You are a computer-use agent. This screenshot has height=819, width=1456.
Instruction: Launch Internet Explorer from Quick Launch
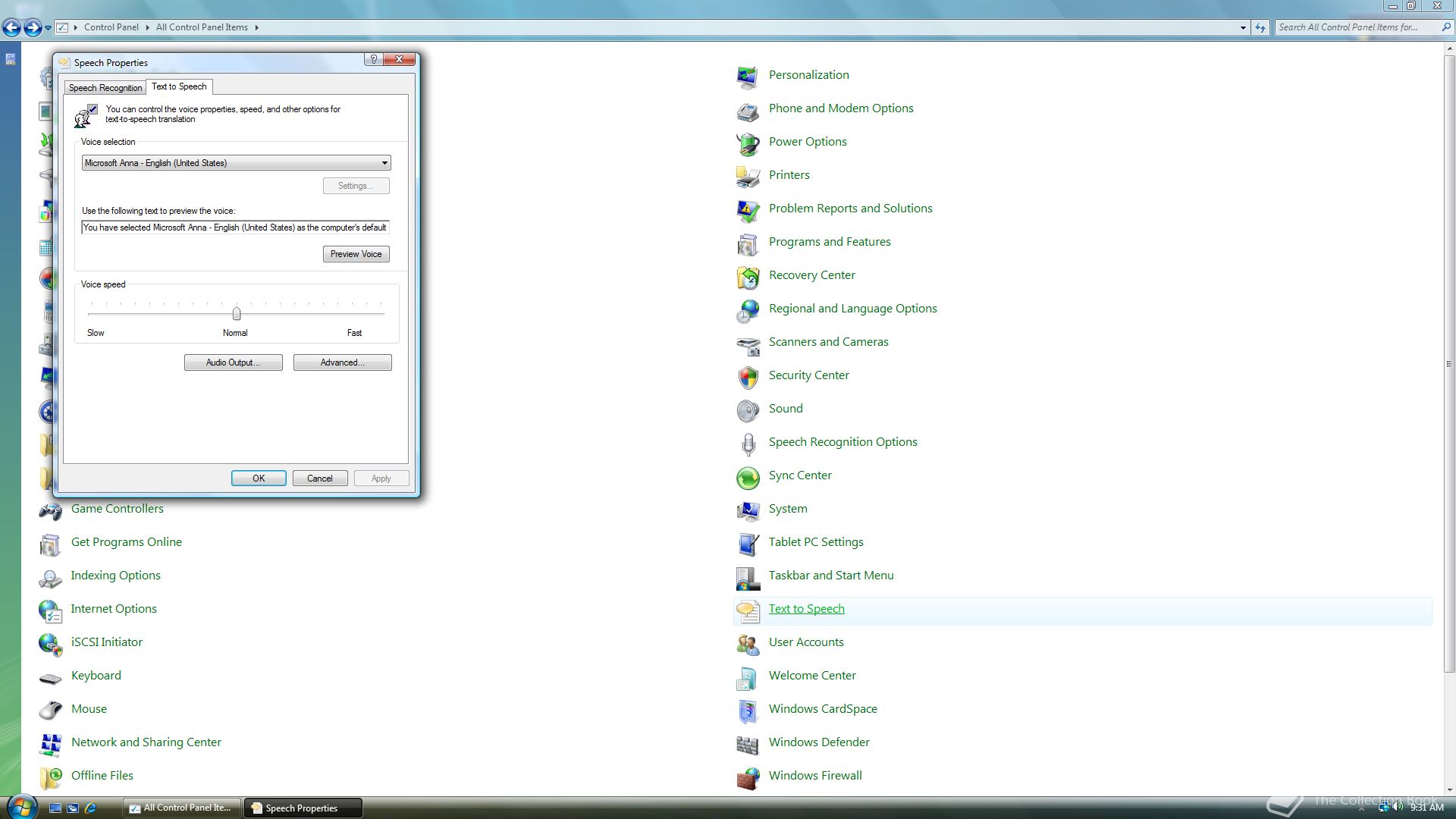[x=90, y=808]
